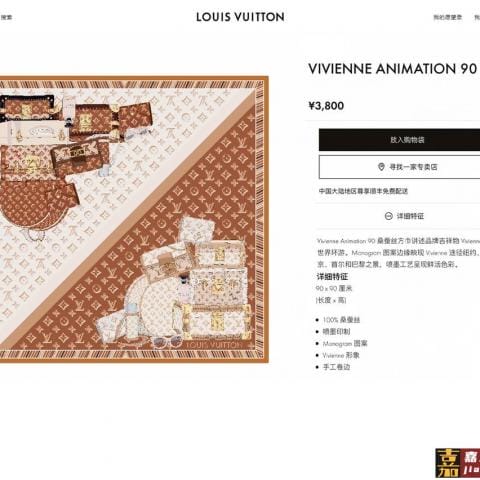Click the mainland China free delivery notice
Screen dimensions: 480x480
(363, 191)
